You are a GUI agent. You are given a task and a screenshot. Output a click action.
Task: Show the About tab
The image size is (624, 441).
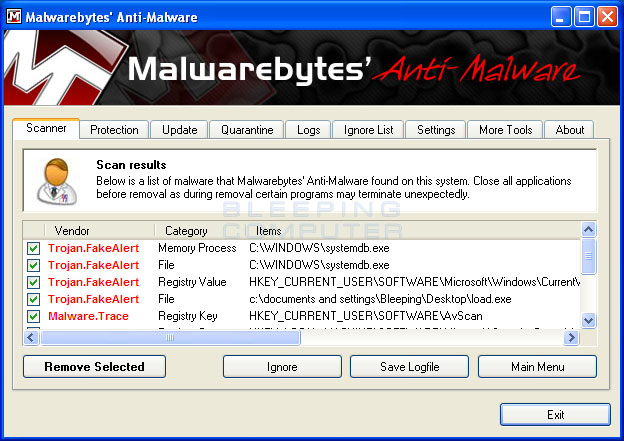click(x=569, y=130)
